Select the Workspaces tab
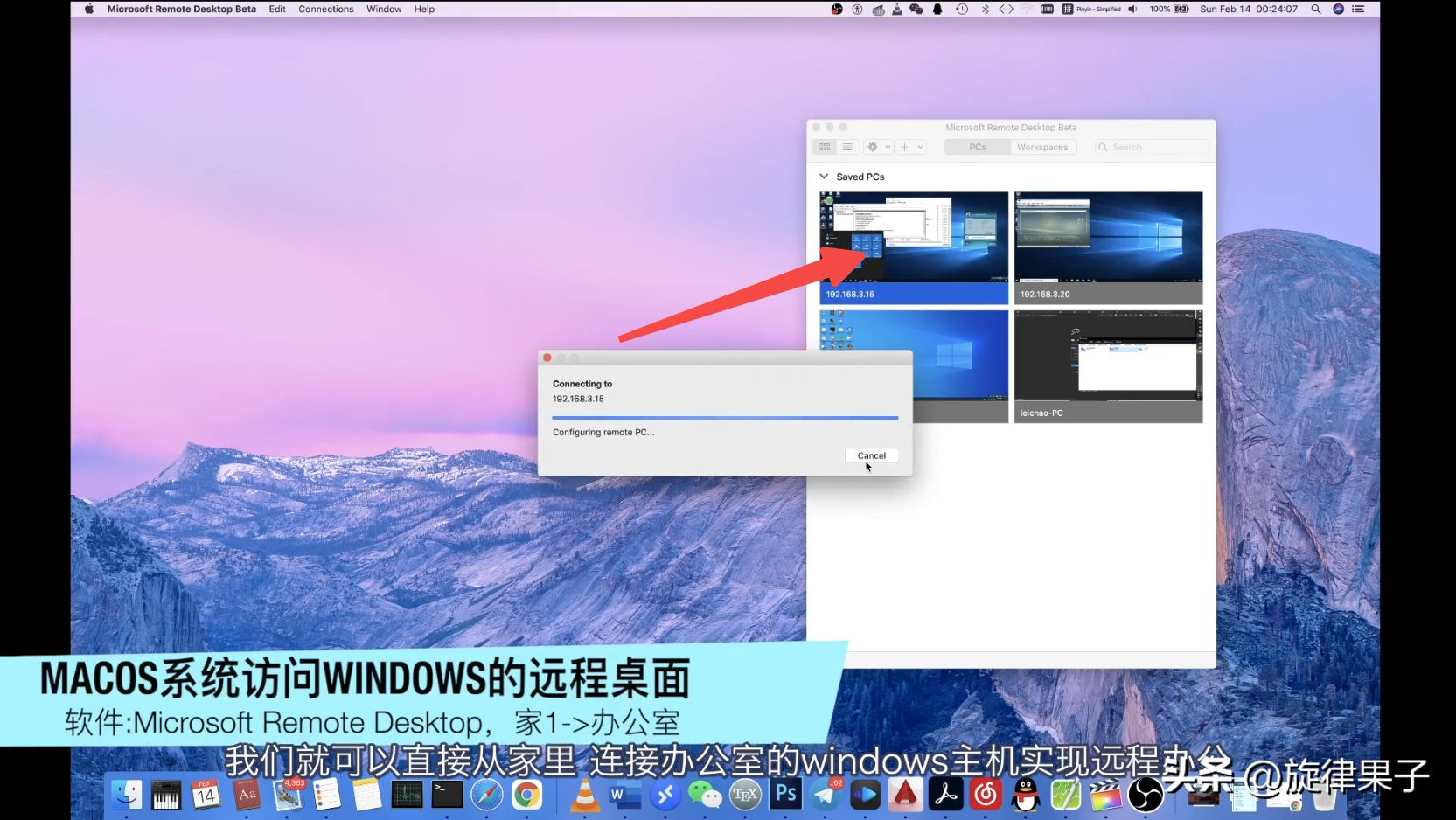Screen dimensions: 1456x820 tap(1042, 147)
